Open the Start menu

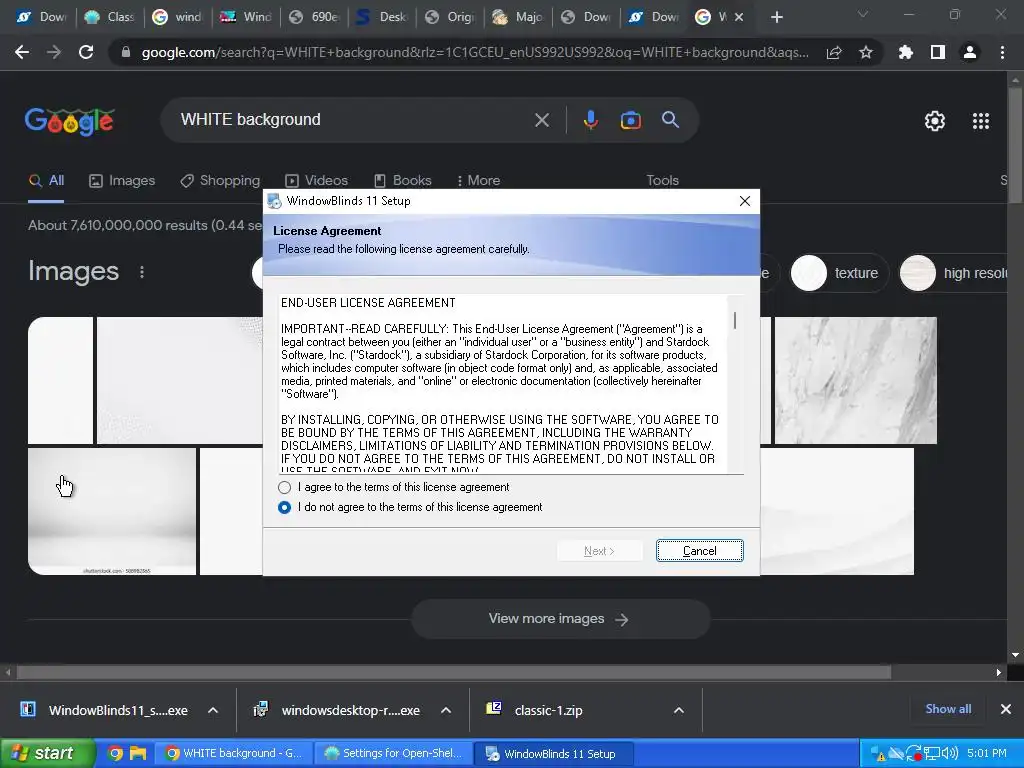click(x=48, y=753)
